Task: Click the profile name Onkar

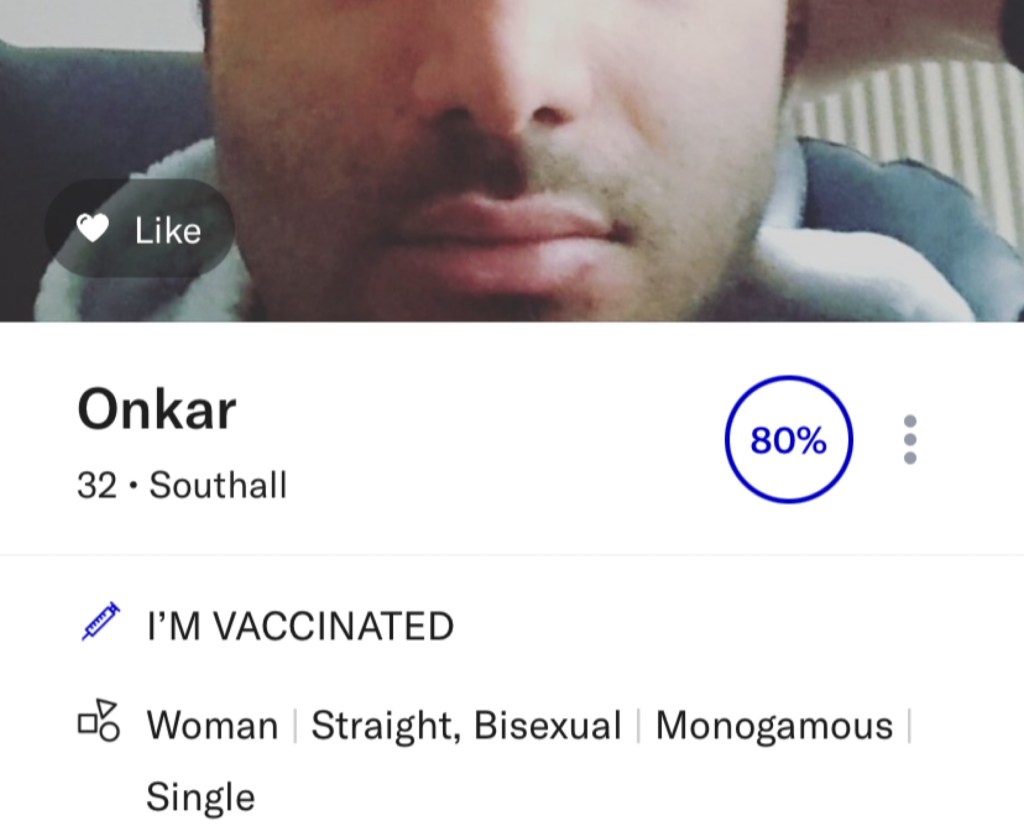Action: click(x=157, y=410)
